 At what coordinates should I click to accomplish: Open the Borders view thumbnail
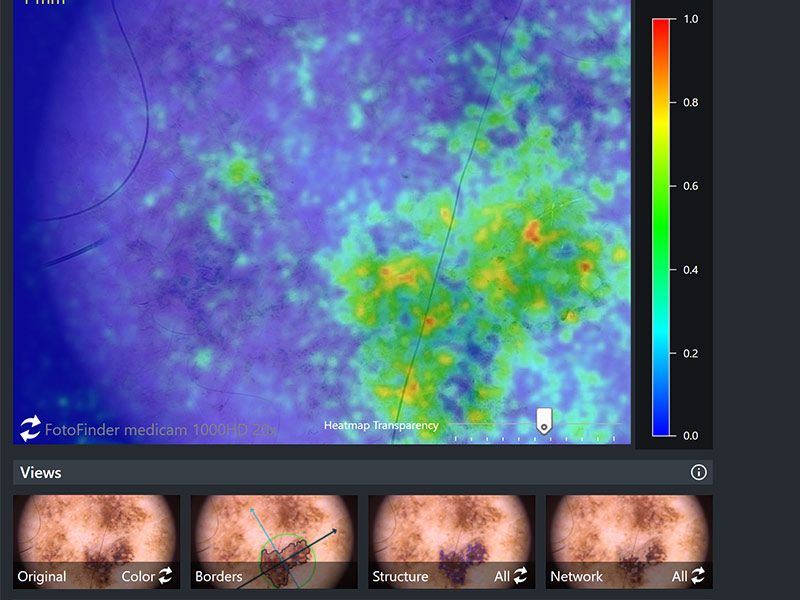pyautogui.click(x=273, y=538)
